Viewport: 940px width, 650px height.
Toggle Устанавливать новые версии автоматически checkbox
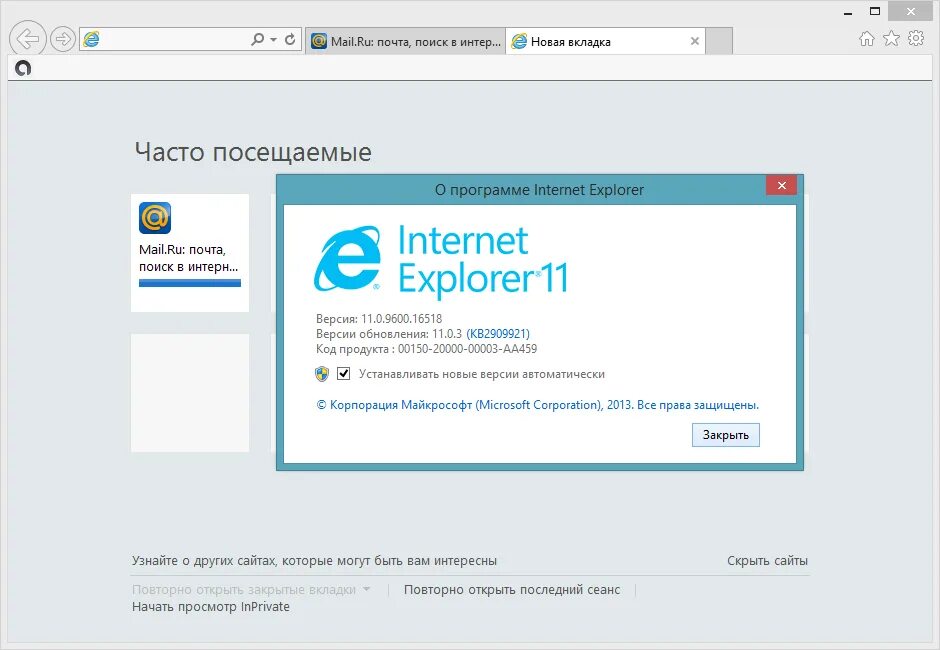(344, 374)
